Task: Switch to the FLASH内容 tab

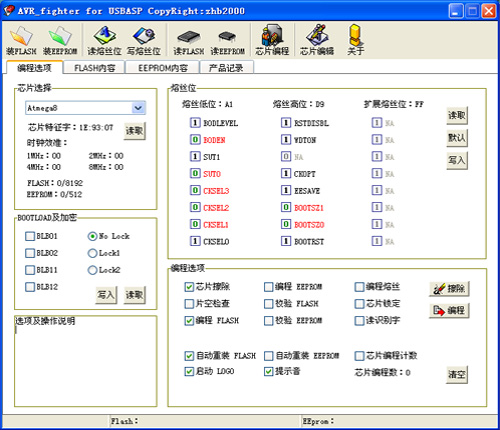Action: point(94,68)
